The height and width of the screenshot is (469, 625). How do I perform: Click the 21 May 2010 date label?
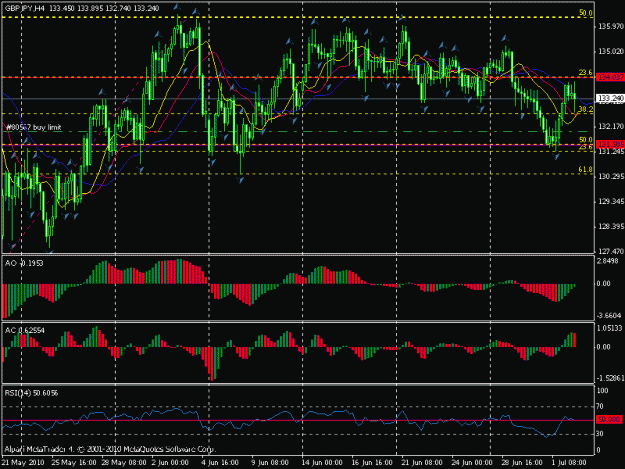[x=23, y=463]
